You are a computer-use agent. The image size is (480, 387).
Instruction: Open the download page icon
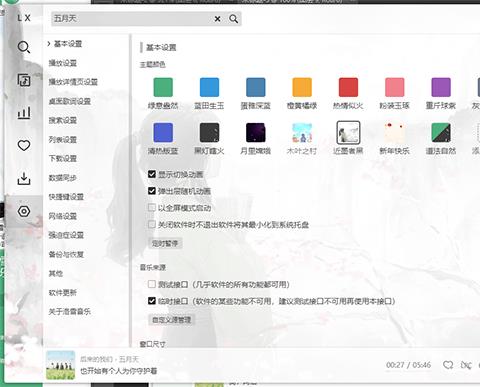[x=24, y=178]
